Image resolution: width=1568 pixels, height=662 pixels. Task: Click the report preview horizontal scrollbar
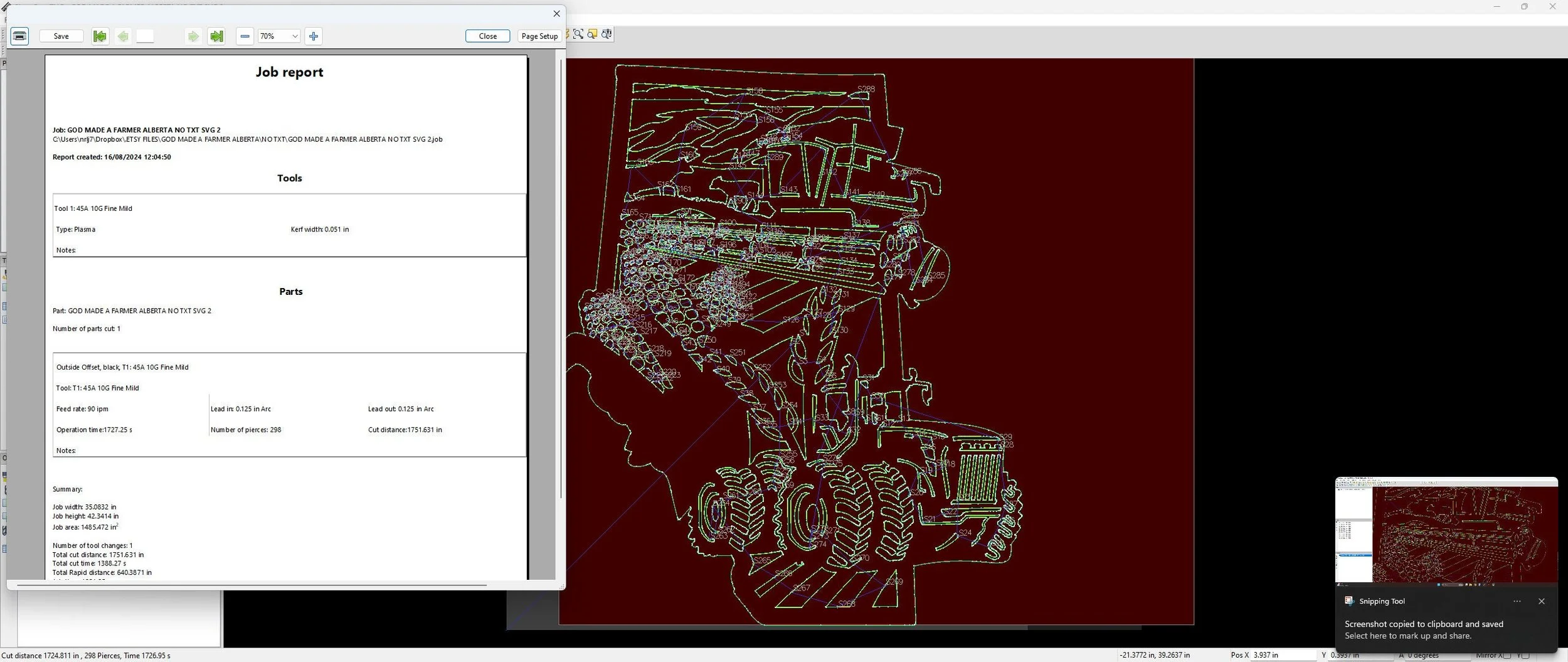tap(251, 585)
